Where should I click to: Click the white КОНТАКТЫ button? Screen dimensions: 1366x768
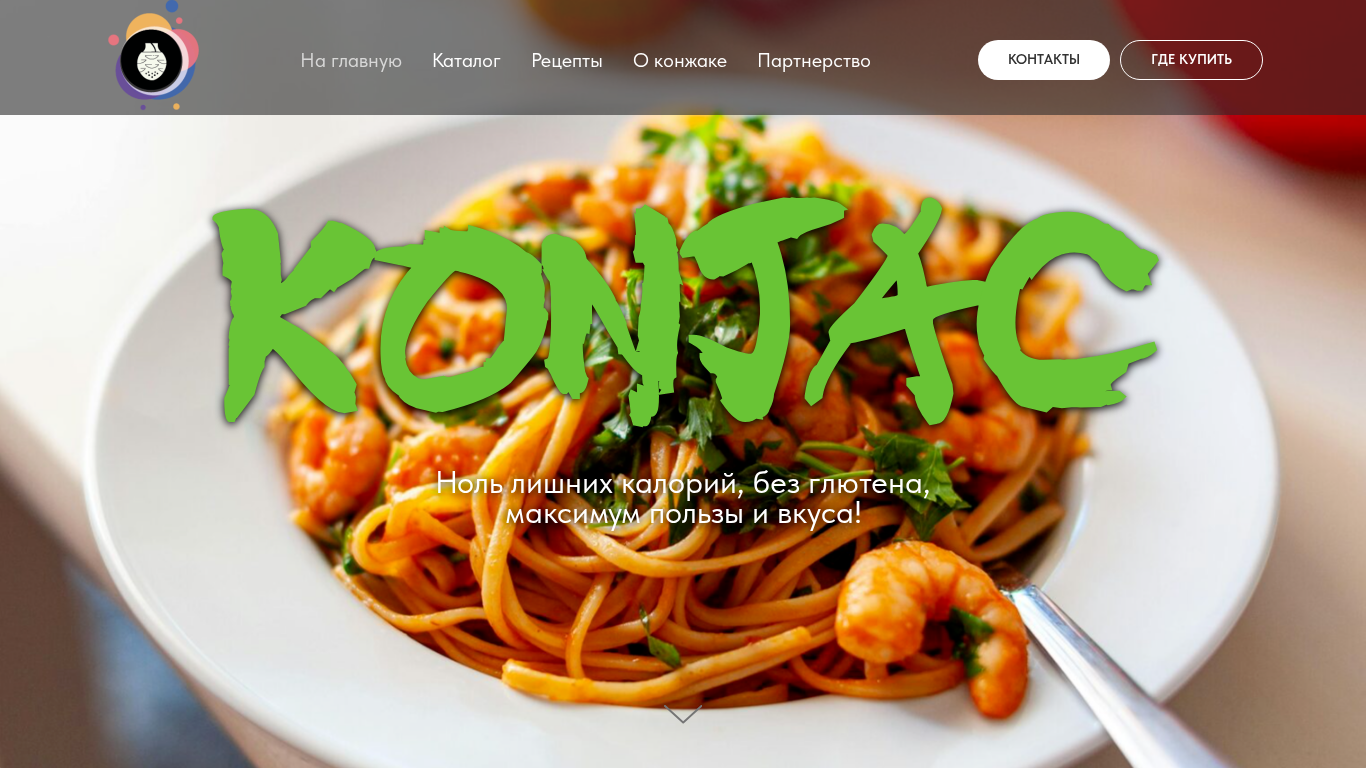coord(1044,60)
